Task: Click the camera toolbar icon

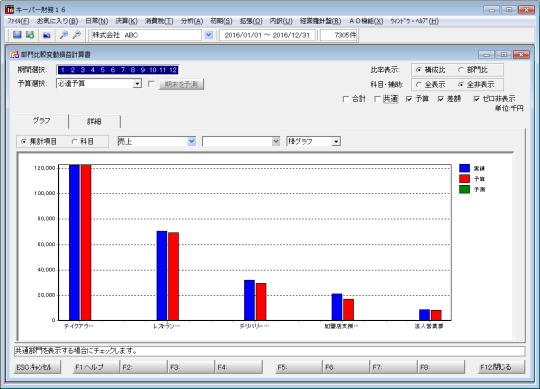Action: click(46, 35)
